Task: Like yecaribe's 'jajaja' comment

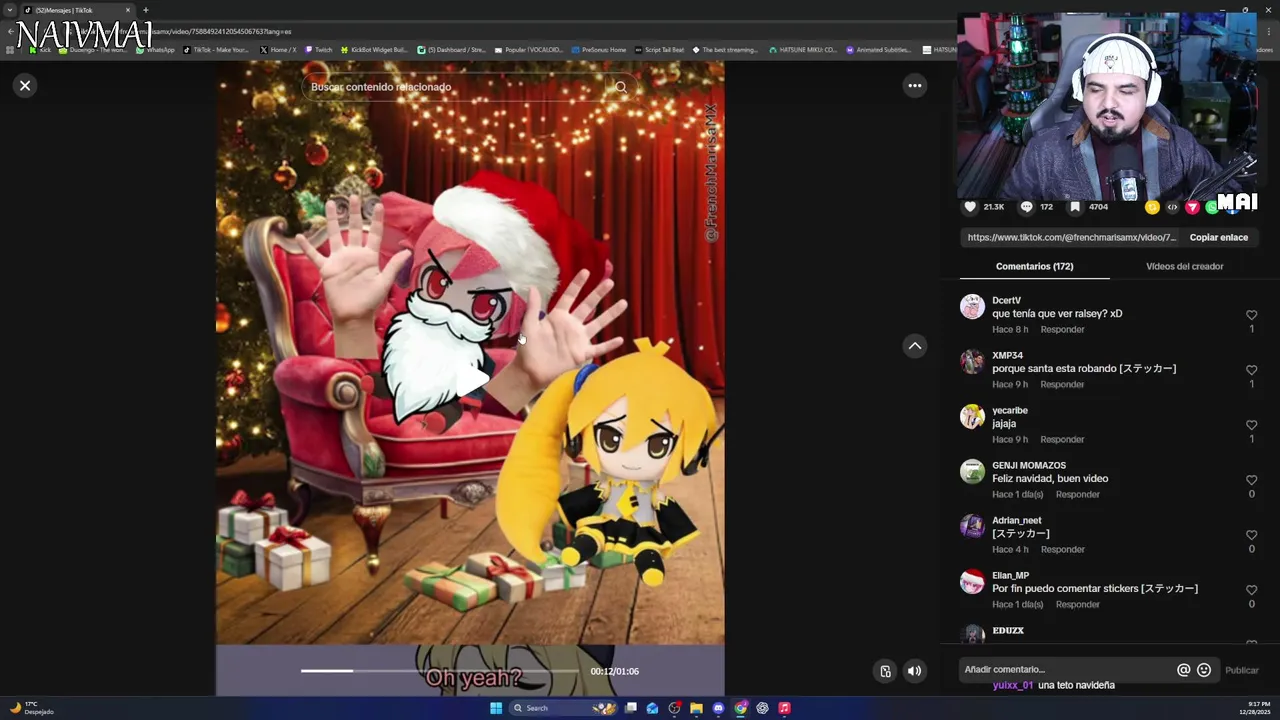Action: pos(1251,425)
